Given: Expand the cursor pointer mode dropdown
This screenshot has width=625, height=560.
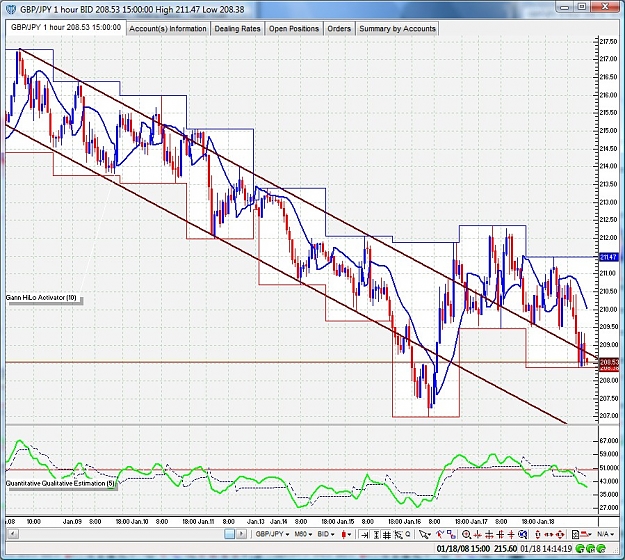Looking at the screenshot, I should [x=425, y=534].
